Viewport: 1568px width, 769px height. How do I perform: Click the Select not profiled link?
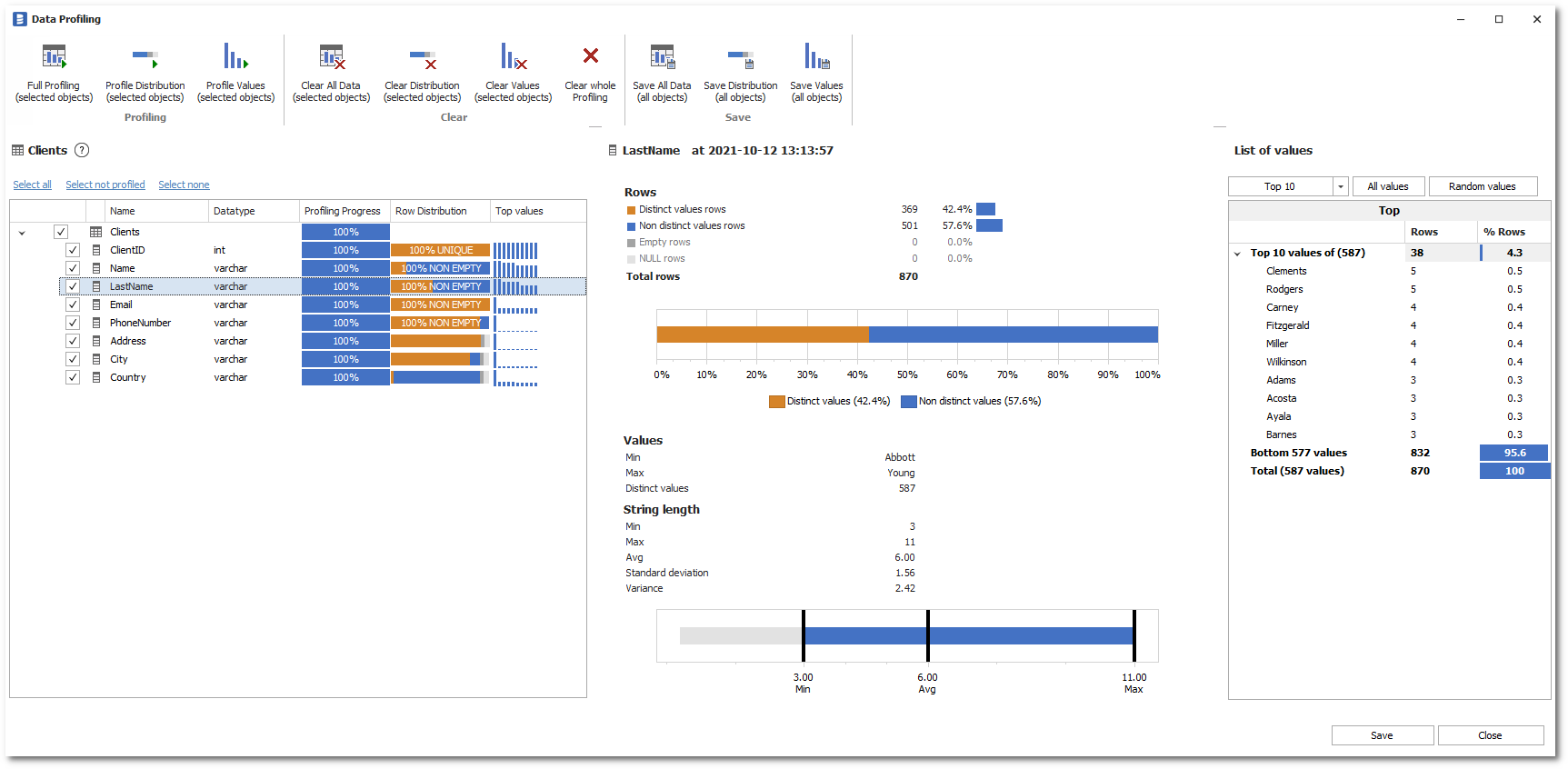pyautogui.click(x=105, y=185)
